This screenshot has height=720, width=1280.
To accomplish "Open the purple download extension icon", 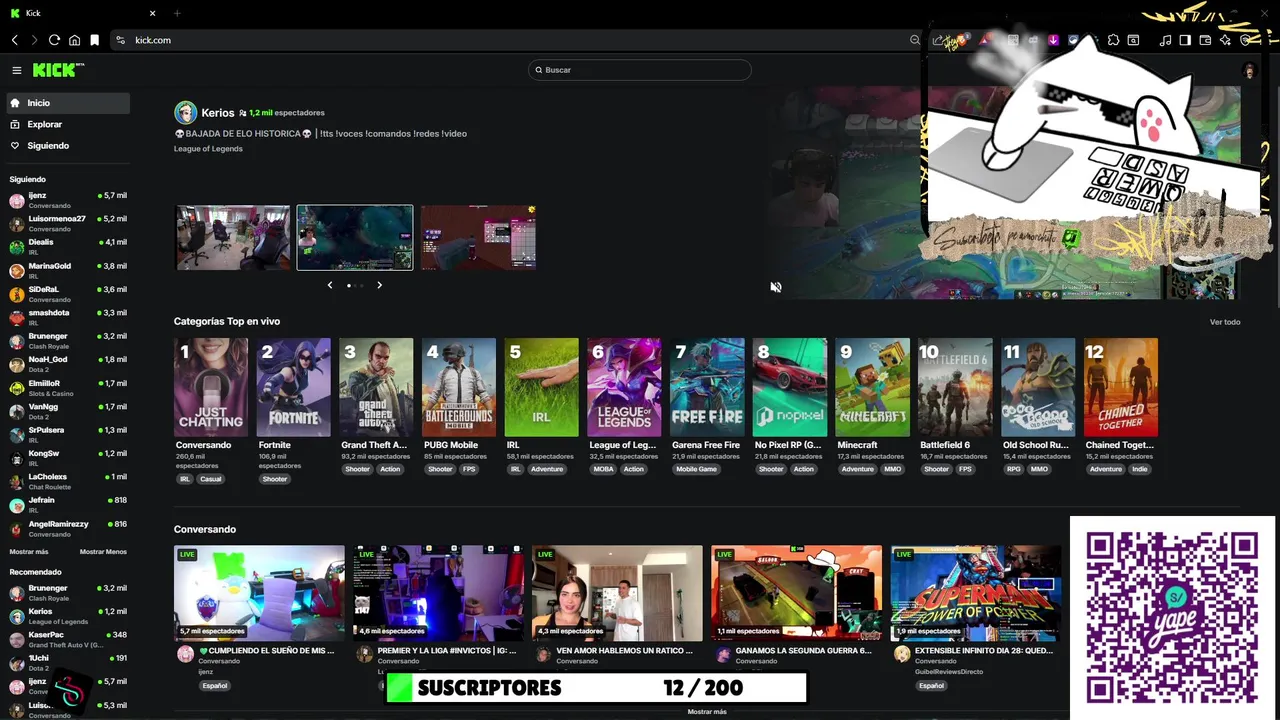I will click(1053, 40).
